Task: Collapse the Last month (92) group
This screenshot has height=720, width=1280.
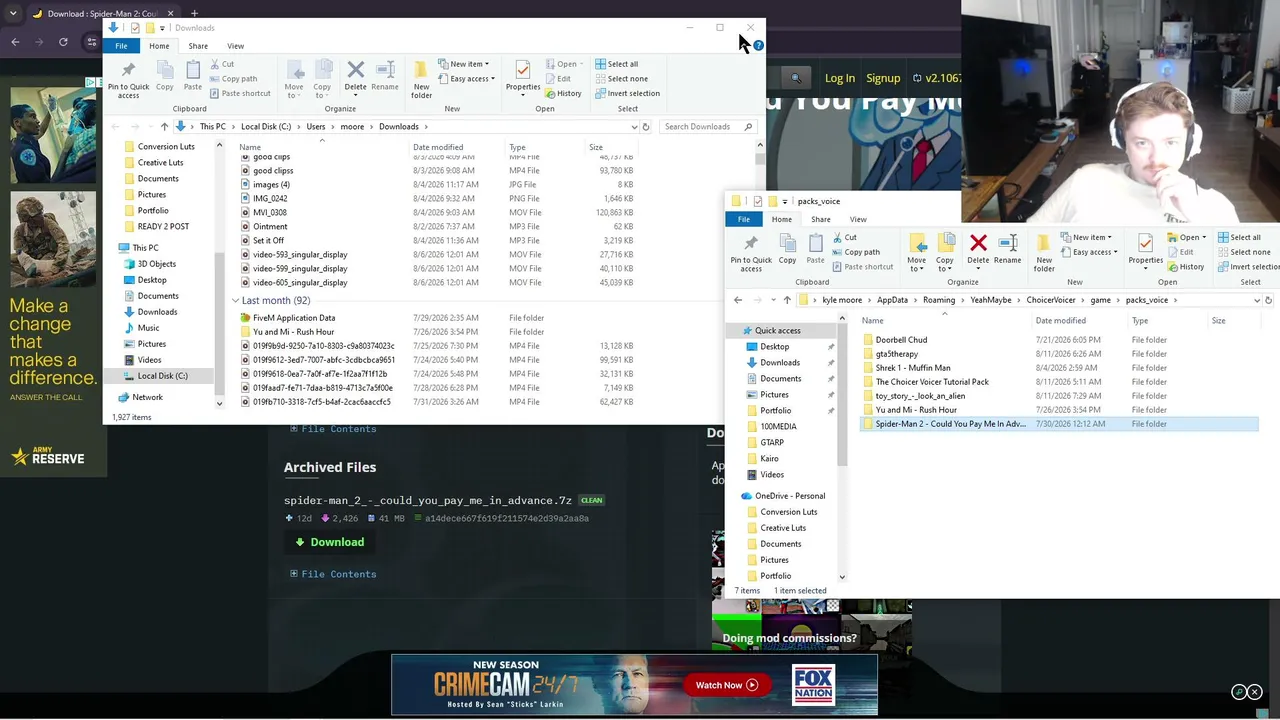Action: (x=236, y=300)
